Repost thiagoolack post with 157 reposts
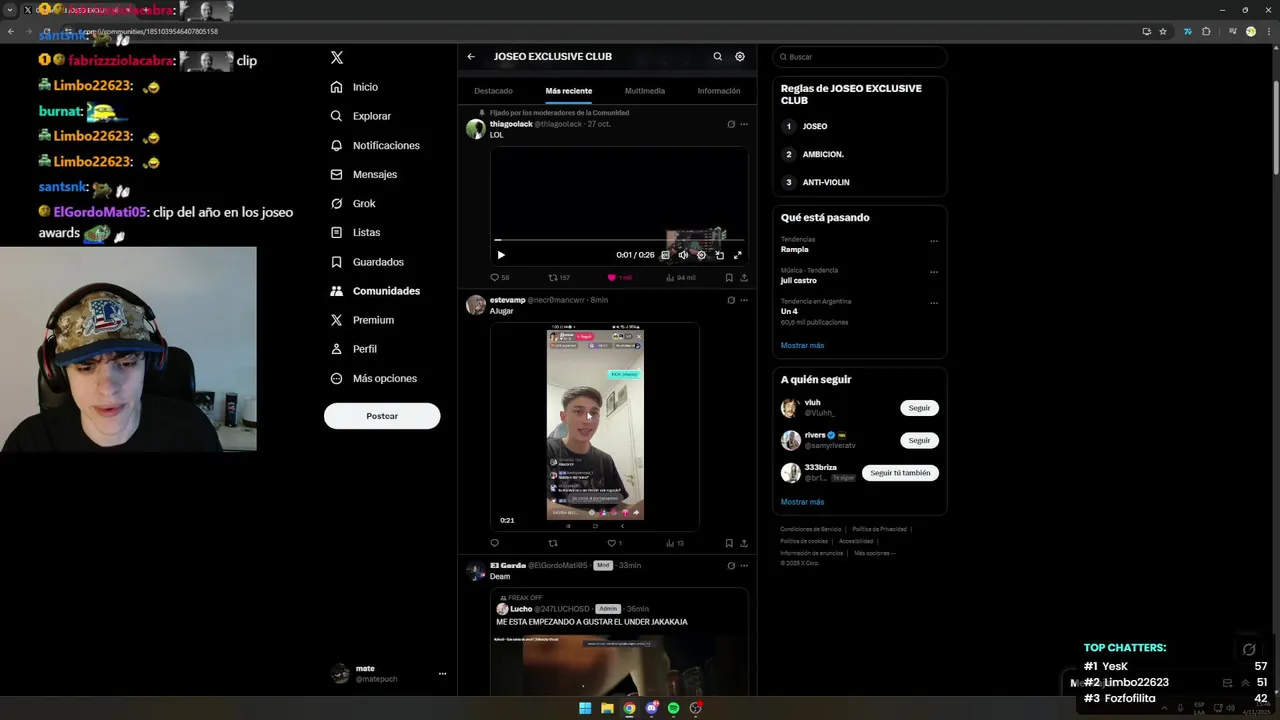Screen dimensions: 1280x720 click(x=559, y=278)
